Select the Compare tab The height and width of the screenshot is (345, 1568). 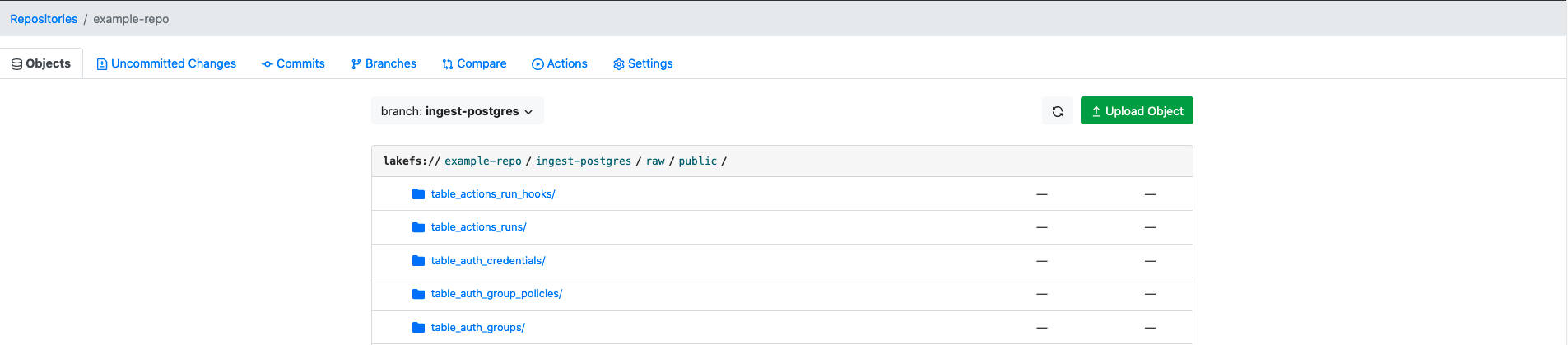474,63
